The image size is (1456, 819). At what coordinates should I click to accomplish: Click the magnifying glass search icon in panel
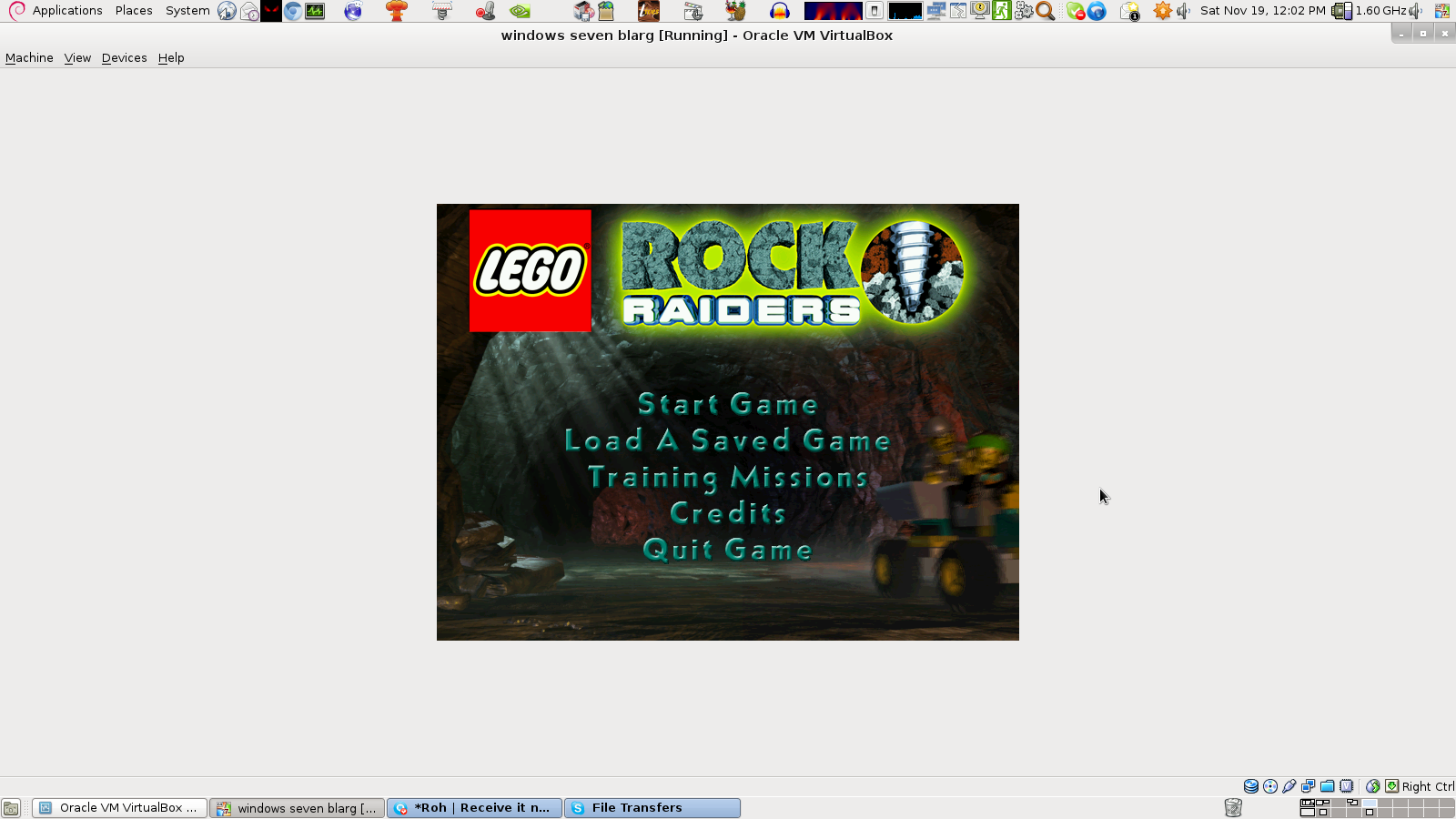(x=1046, y=11)
